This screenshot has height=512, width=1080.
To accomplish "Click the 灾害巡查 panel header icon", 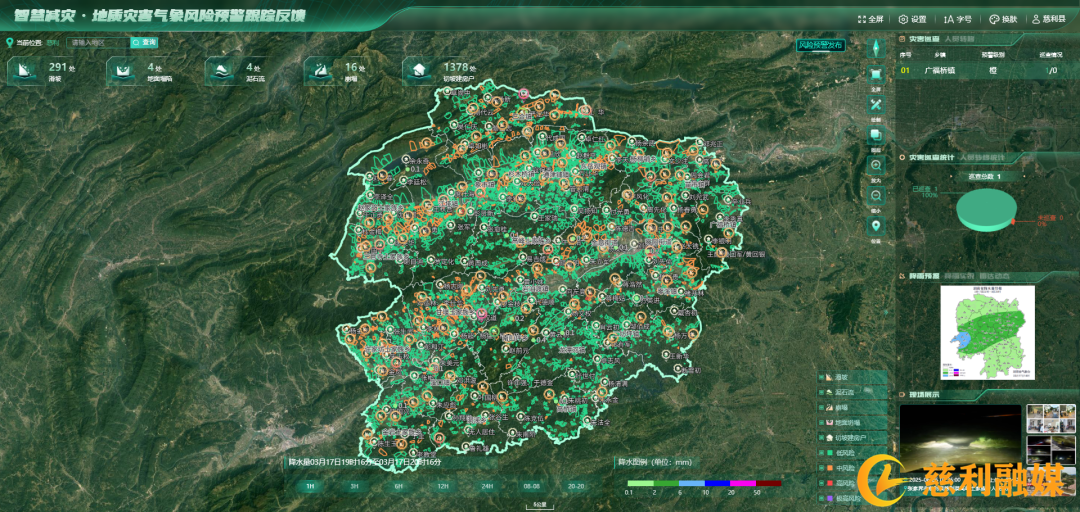I will (x=904, y=39).
